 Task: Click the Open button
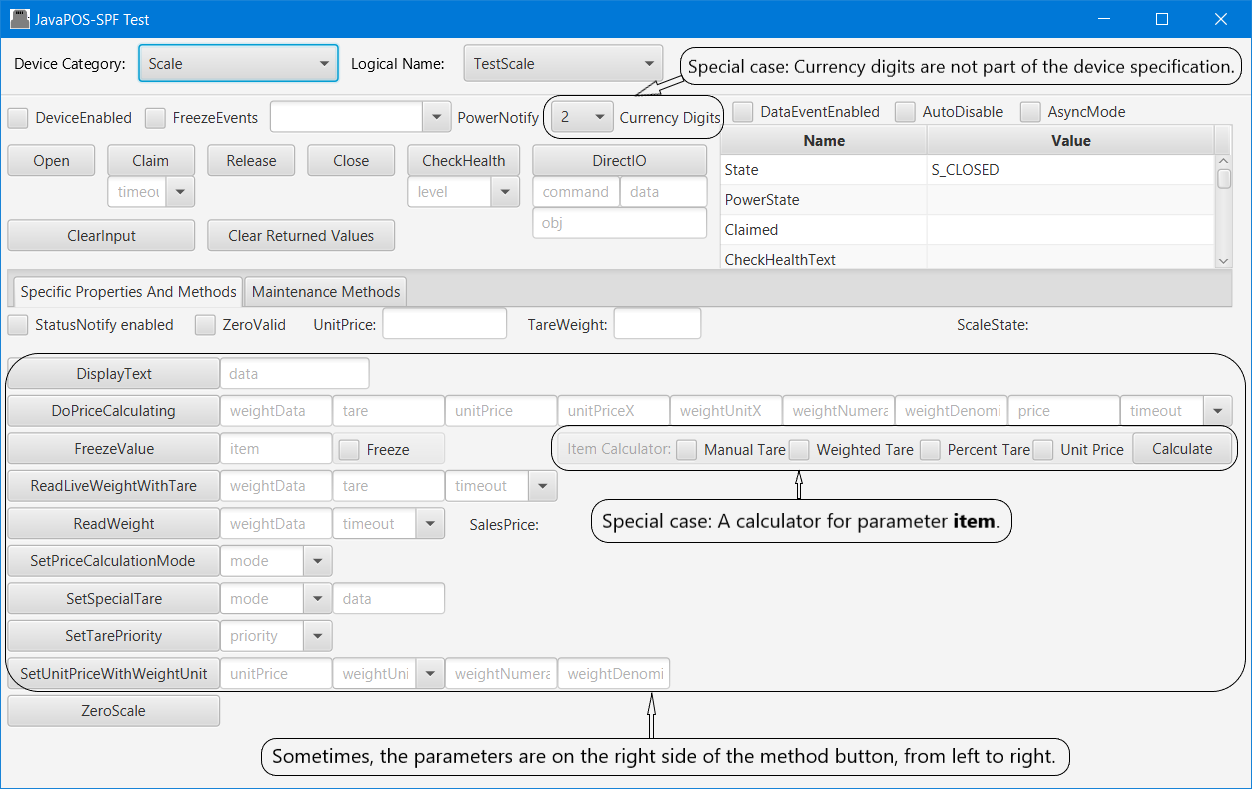coord(51,160)
